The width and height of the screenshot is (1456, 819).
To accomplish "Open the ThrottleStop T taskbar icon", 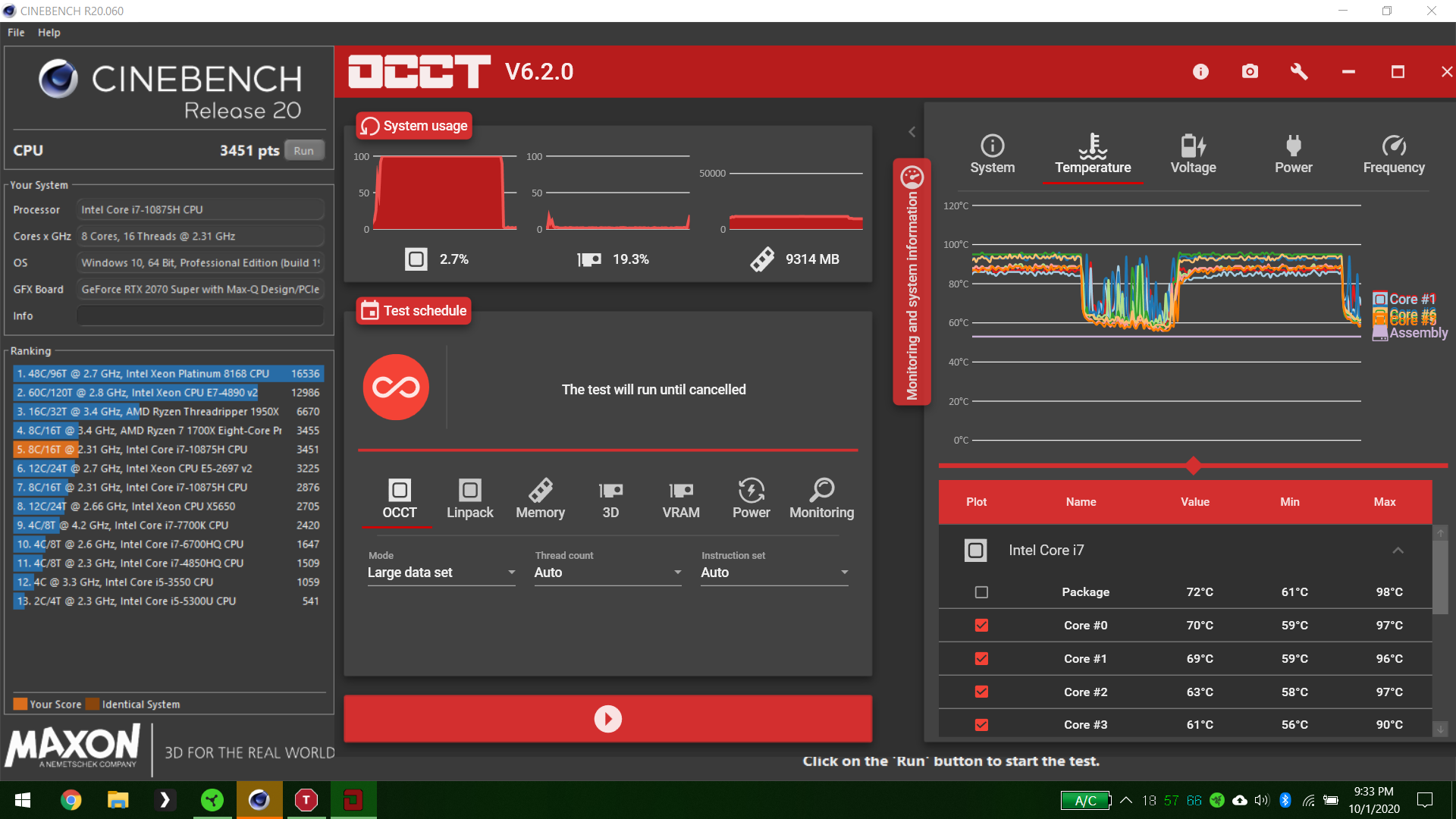I will (306, 800).
